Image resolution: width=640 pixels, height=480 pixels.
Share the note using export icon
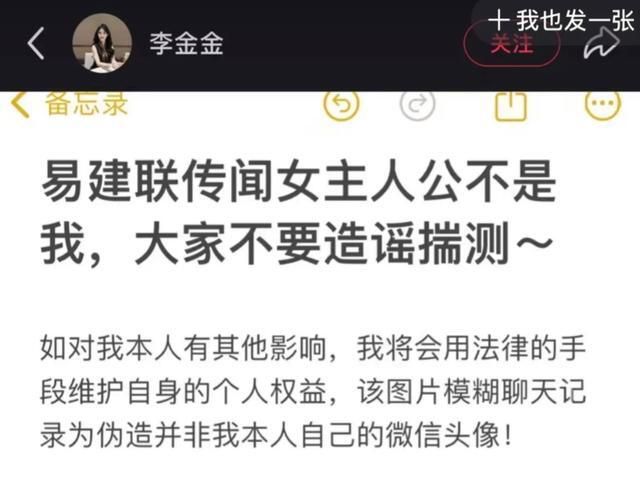[x=510, y=106]
